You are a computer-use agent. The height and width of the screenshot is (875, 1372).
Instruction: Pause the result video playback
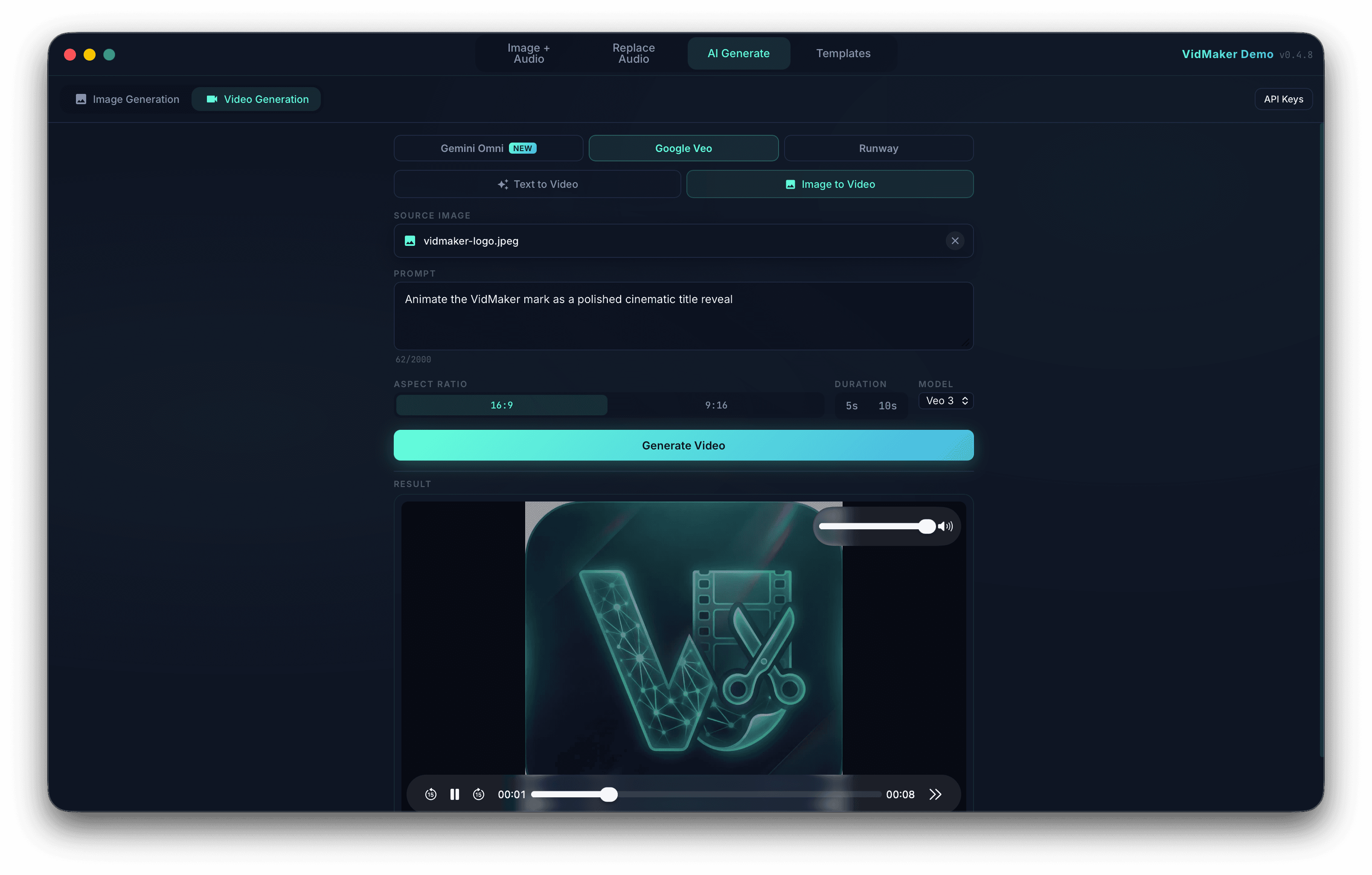click(454, 794)
